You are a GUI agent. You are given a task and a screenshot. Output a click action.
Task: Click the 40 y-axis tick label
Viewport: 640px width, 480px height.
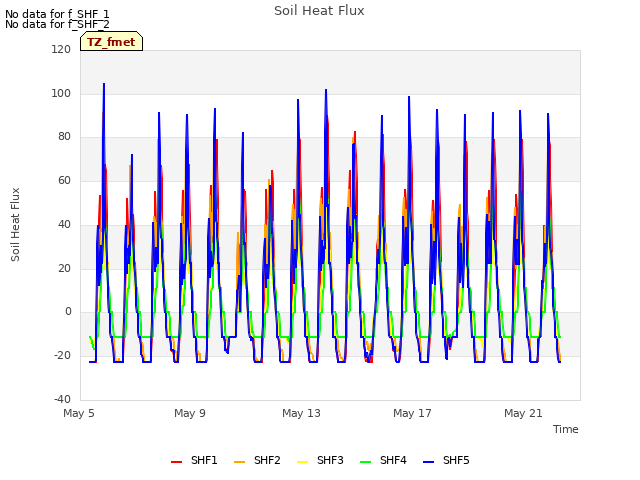pos(64,224)
